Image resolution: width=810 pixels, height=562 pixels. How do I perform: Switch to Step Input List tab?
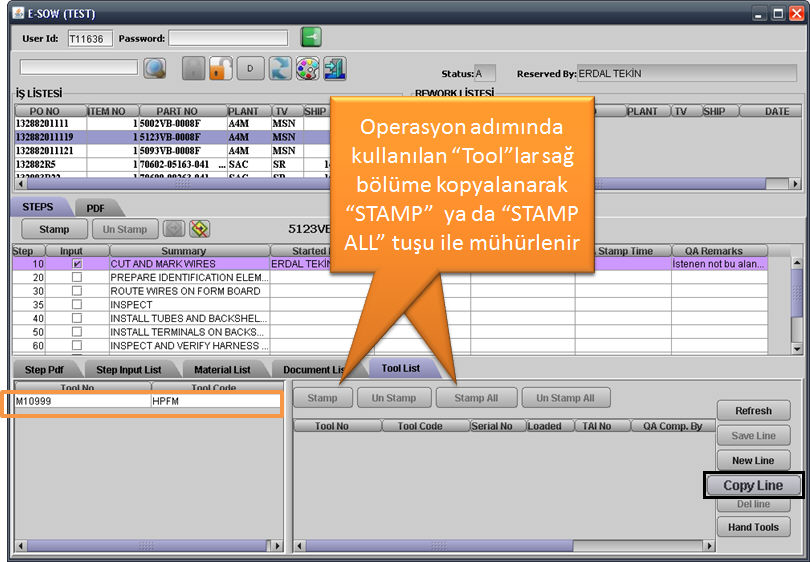tap(129, 369)
